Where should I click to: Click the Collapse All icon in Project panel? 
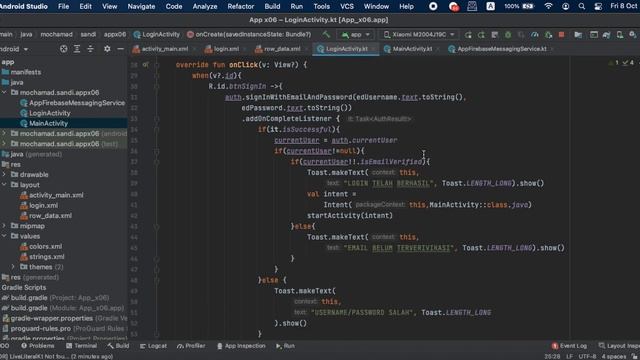(90, 49)
